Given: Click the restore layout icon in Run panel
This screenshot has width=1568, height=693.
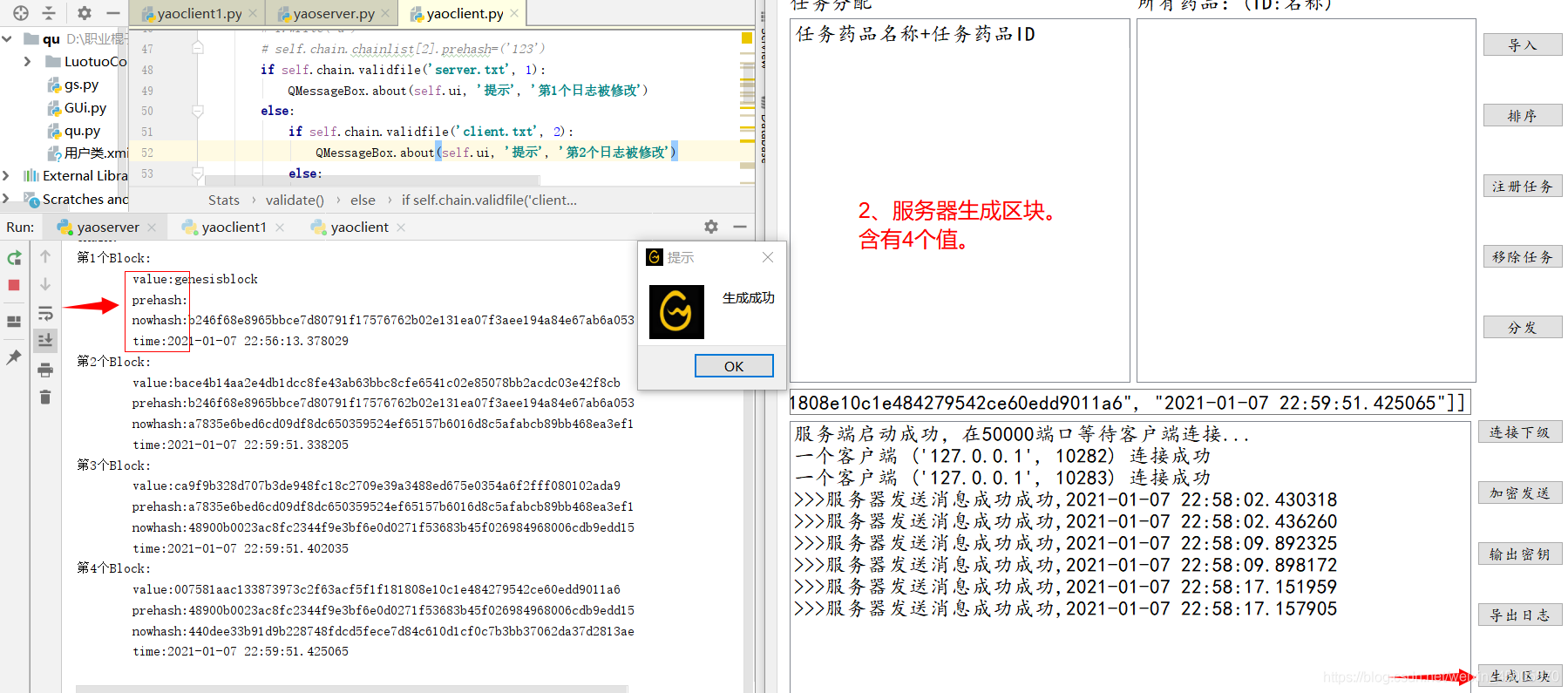Looking at the screenshot, I should point(14,321).
